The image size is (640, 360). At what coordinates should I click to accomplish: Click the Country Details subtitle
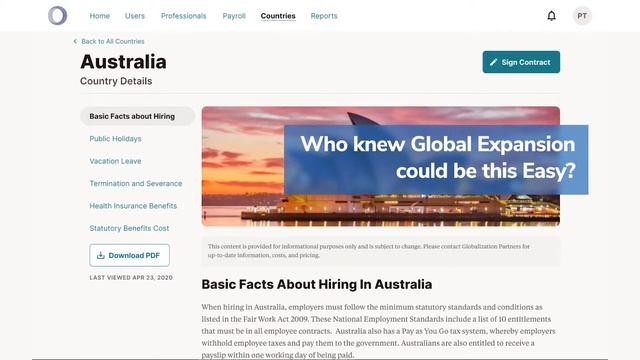(x=116, y=81)
